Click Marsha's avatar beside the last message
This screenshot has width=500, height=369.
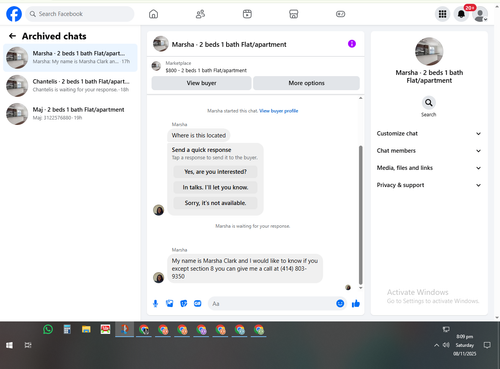(x=158, y=277)
